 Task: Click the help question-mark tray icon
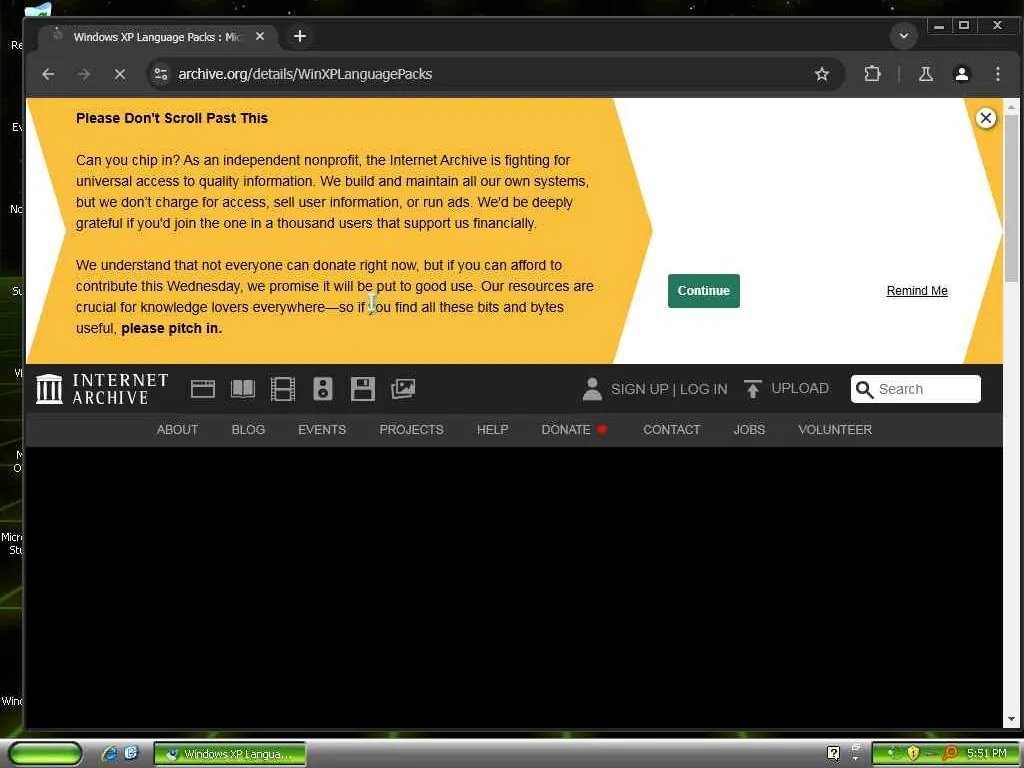point(833,754)
